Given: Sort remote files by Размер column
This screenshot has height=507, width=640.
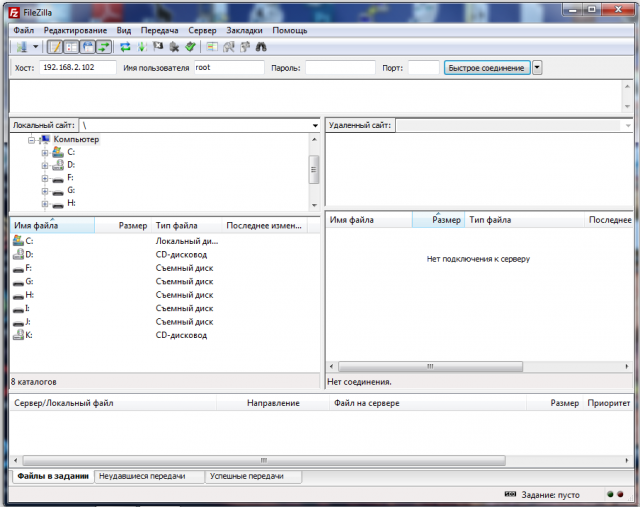Looking at the screenshot, I should point(438,220).
